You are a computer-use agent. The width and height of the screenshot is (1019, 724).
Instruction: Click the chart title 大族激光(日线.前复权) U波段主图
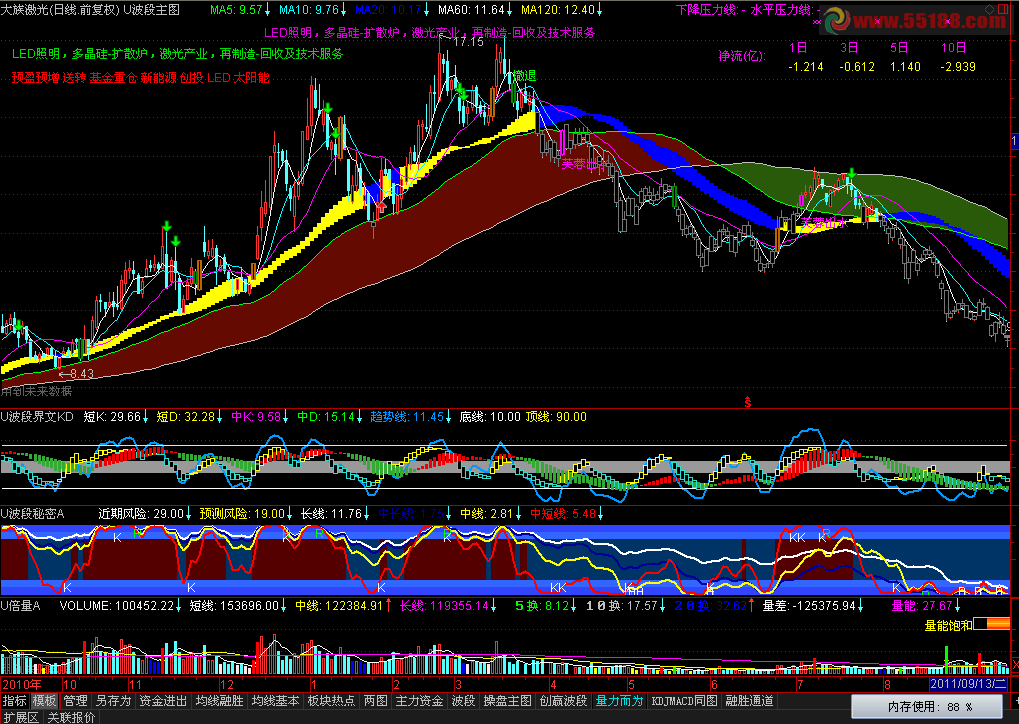(90, 10)
